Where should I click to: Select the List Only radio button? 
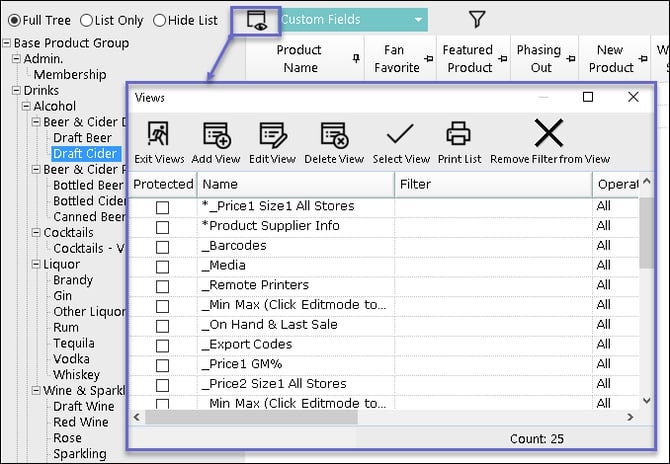(x=87, y=20)
